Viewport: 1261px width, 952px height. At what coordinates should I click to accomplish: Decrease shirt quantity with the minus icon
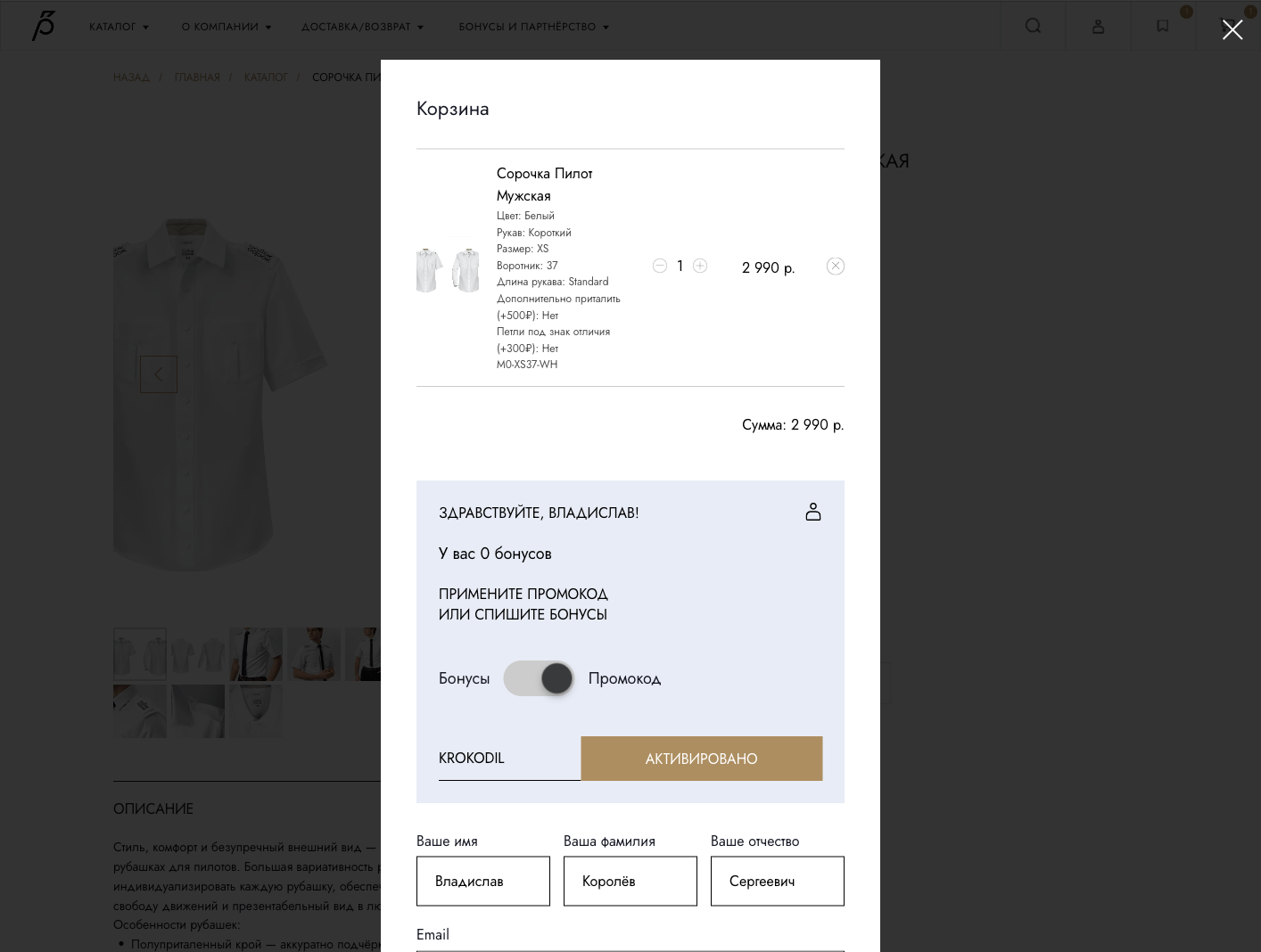tap(660, 266)
